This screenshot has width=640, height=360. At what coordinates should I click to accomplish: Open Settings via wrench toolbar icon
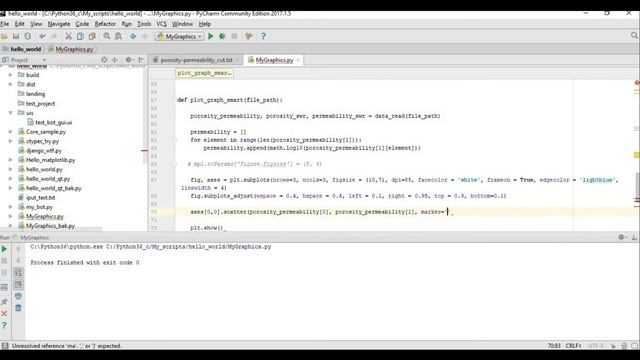point(249,36)
